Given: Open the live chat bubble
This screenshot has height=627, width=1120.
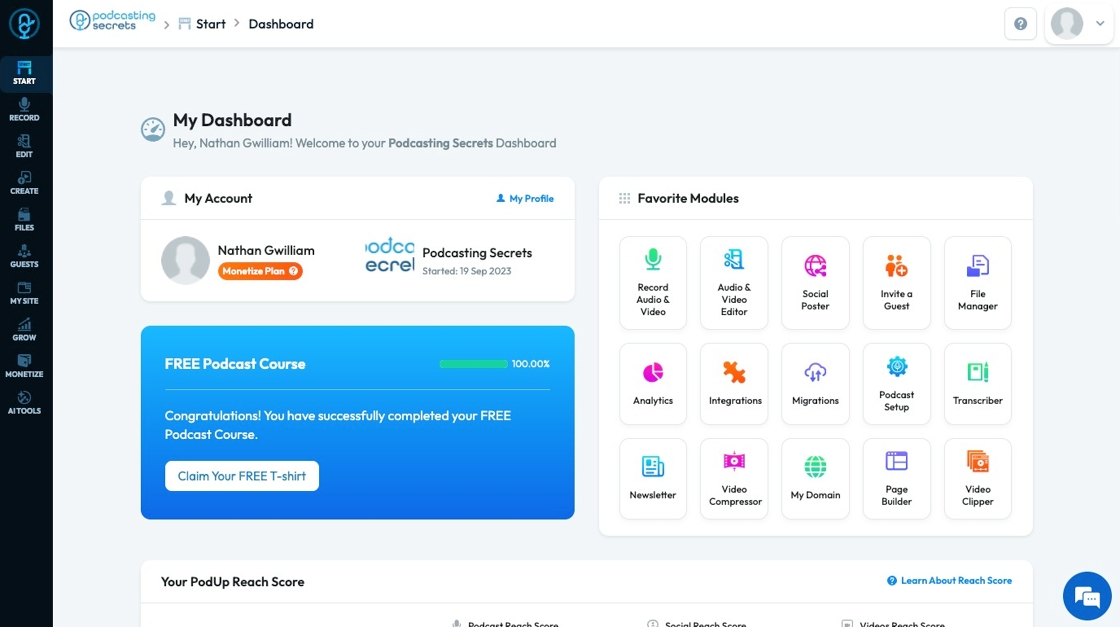Looking at the screenshot, I should (x=1087, y=596).
